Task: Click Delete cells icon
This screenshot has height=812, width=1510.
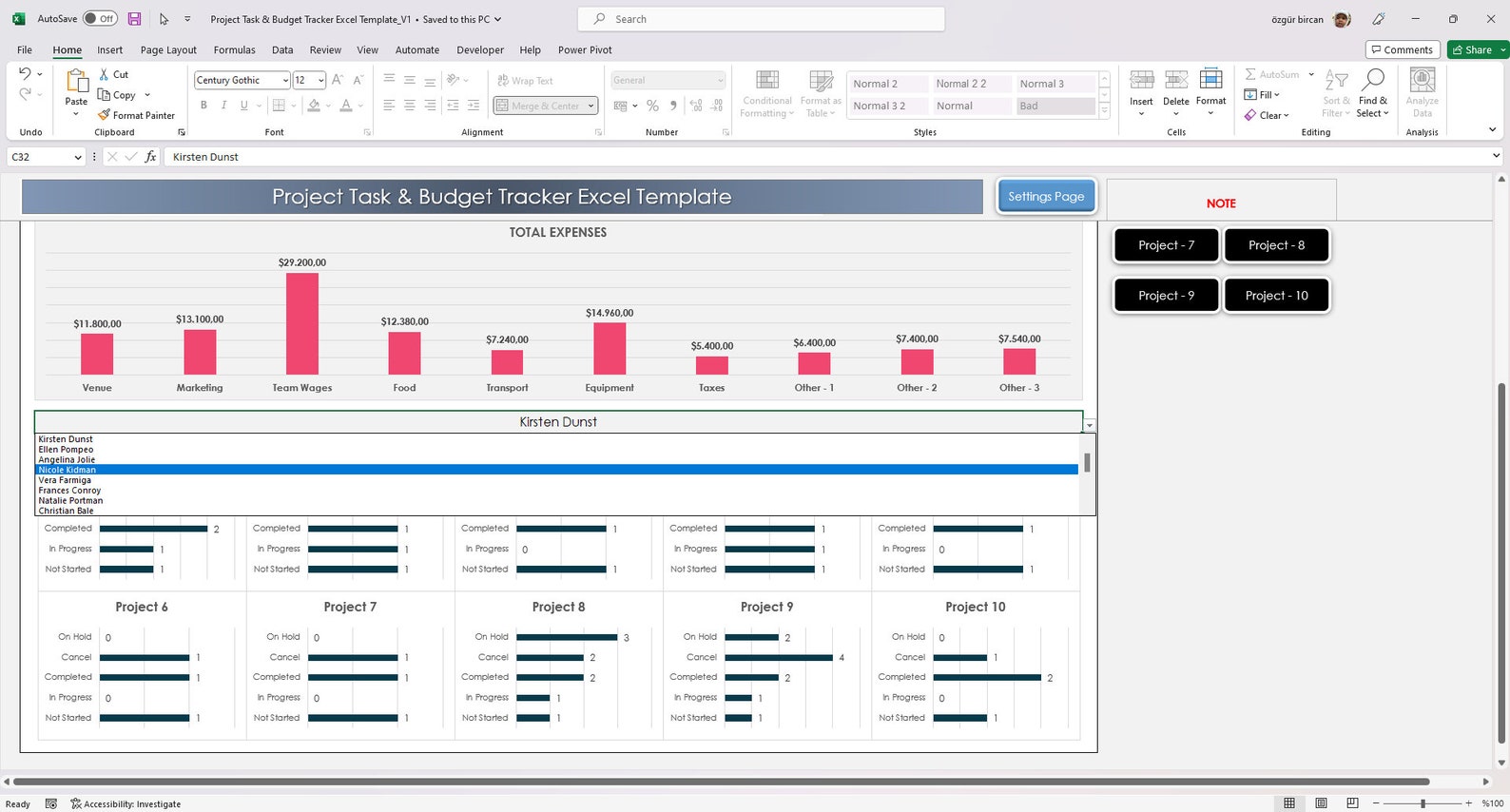Action: pos(1176,82)
